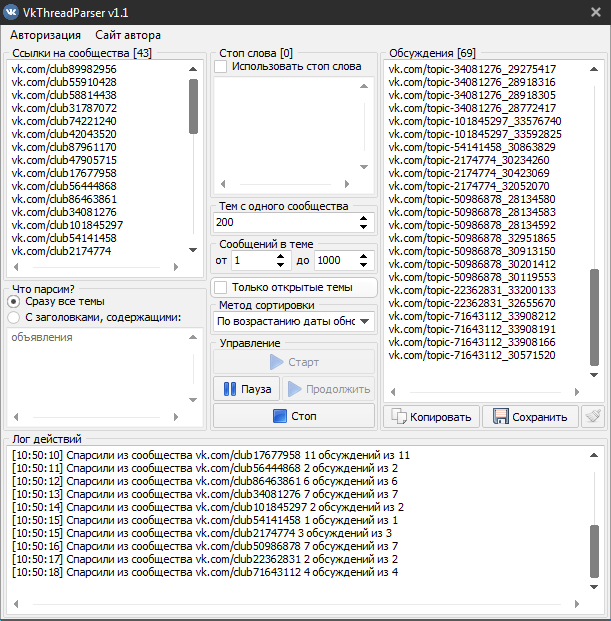Click the community links list scroll-down arrow
This screenshot has width=611, height=621.
(x=193, y=250)
